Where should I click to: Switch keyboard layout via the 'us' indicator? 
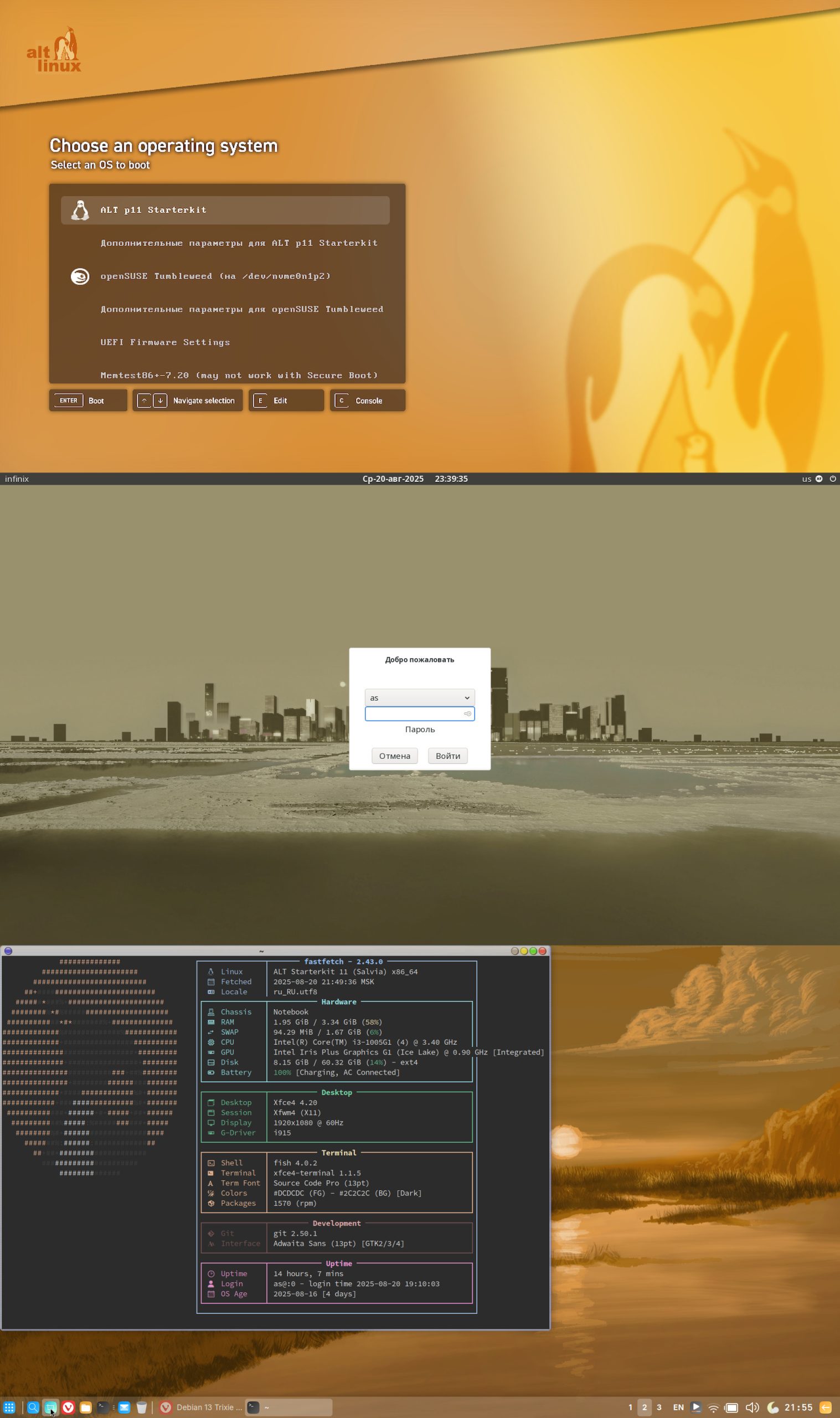click(806, 479)
